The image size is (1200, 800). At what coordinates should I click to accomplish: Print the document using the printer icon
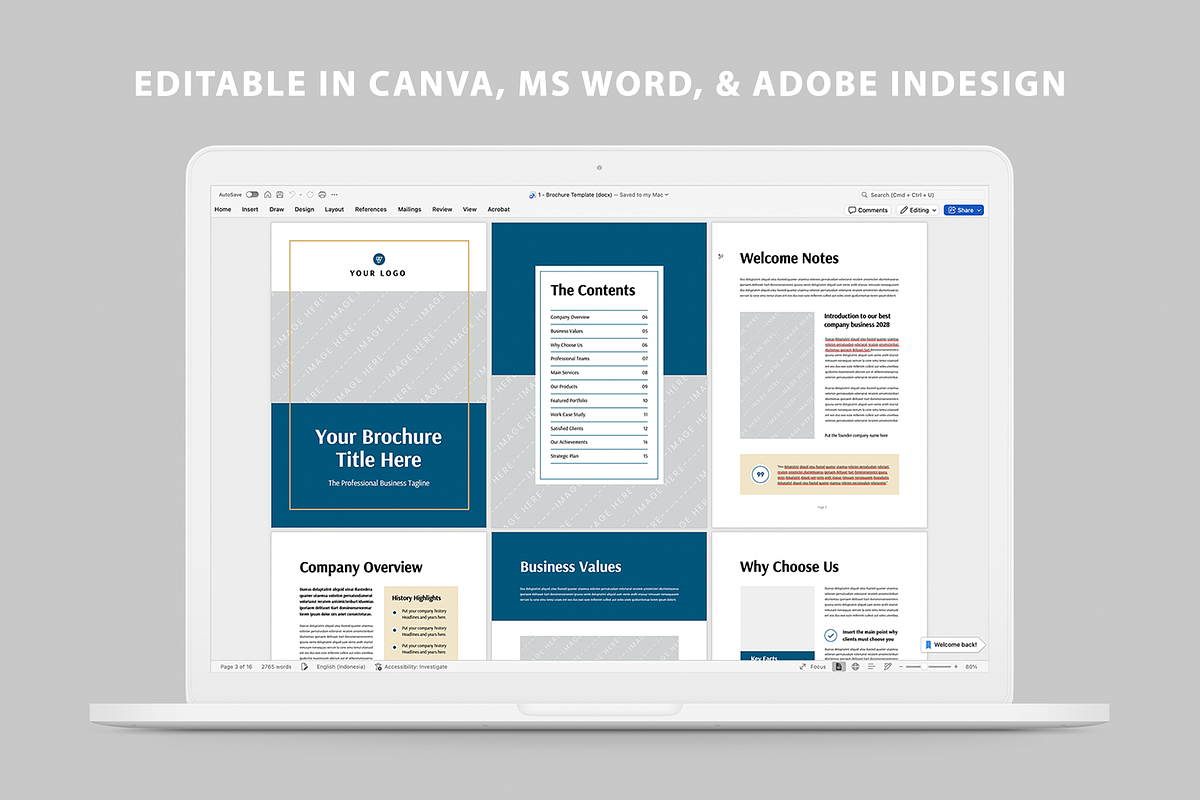pos(322,194)
